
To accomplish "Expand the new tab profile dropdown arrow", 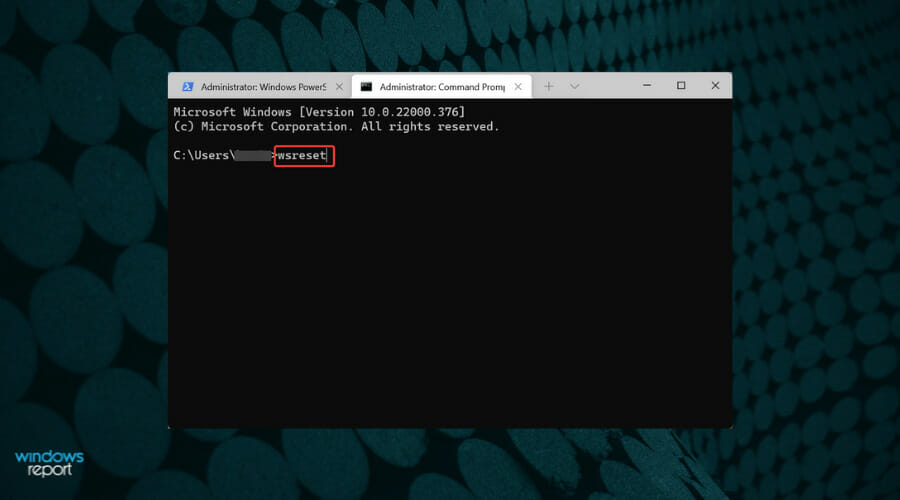I will (575, 86).
